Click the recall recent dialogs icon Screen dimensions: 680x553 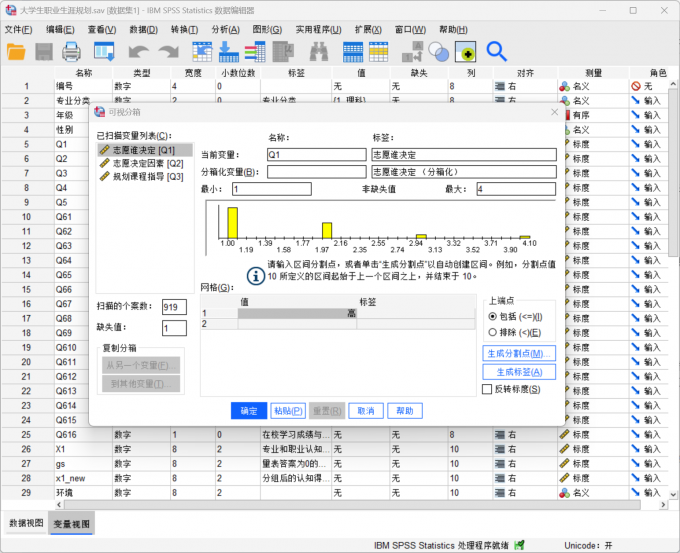pyautogui.click(x=105, y=52)
